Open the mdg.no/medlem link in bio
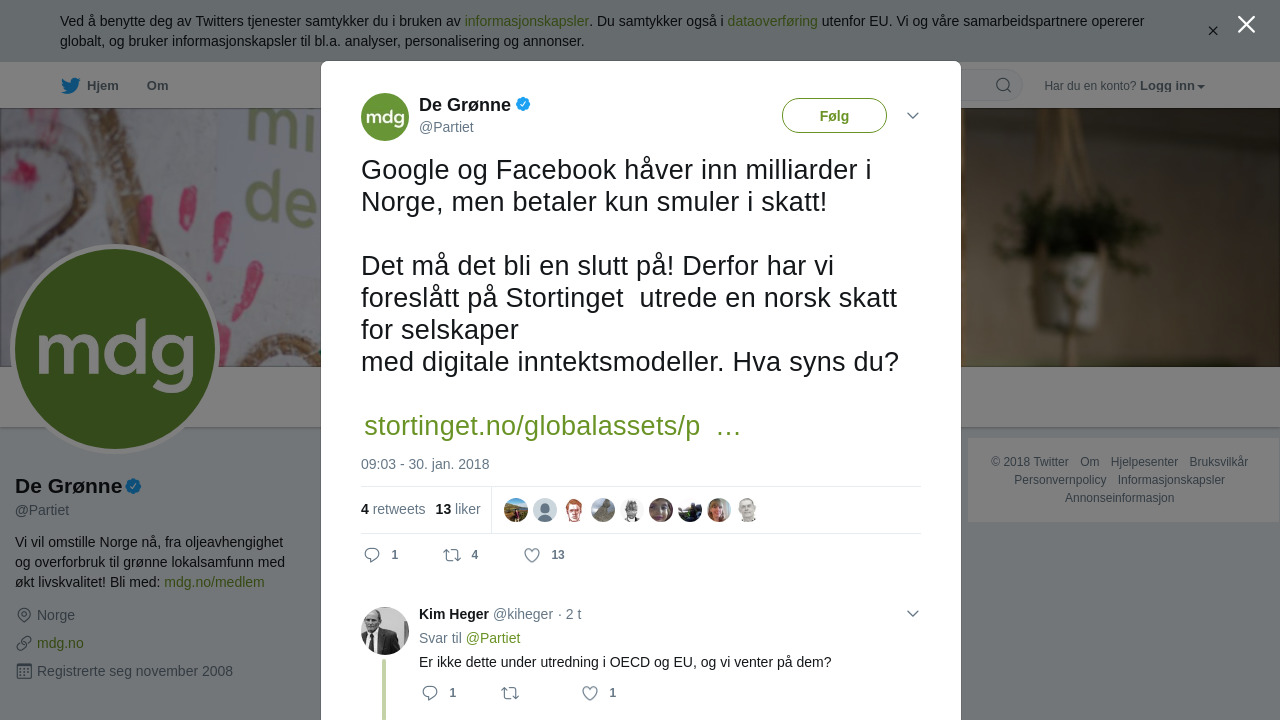This screenshot has width=1280, height=720. pos(214,582)
